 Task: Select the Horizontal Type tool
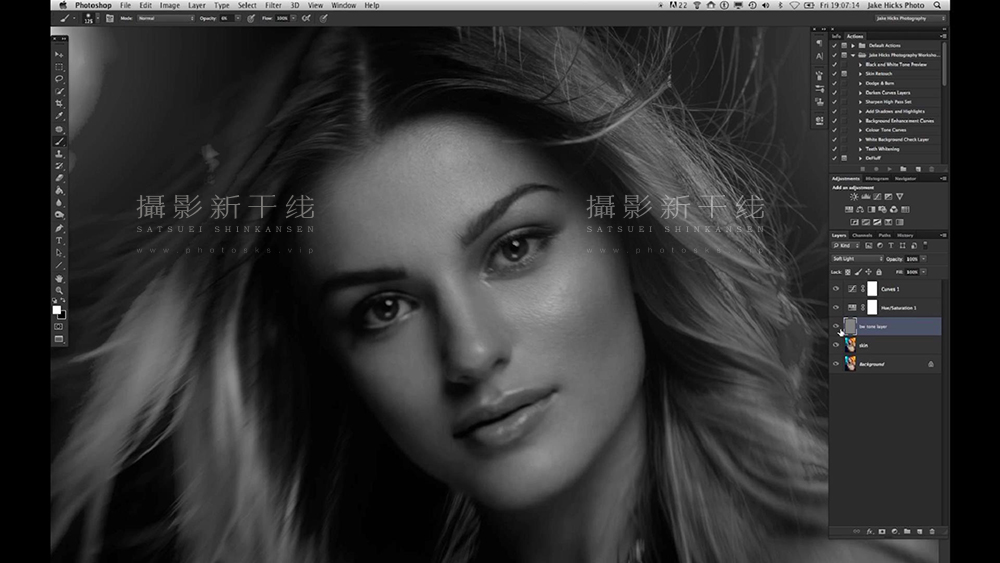point(59,240)
